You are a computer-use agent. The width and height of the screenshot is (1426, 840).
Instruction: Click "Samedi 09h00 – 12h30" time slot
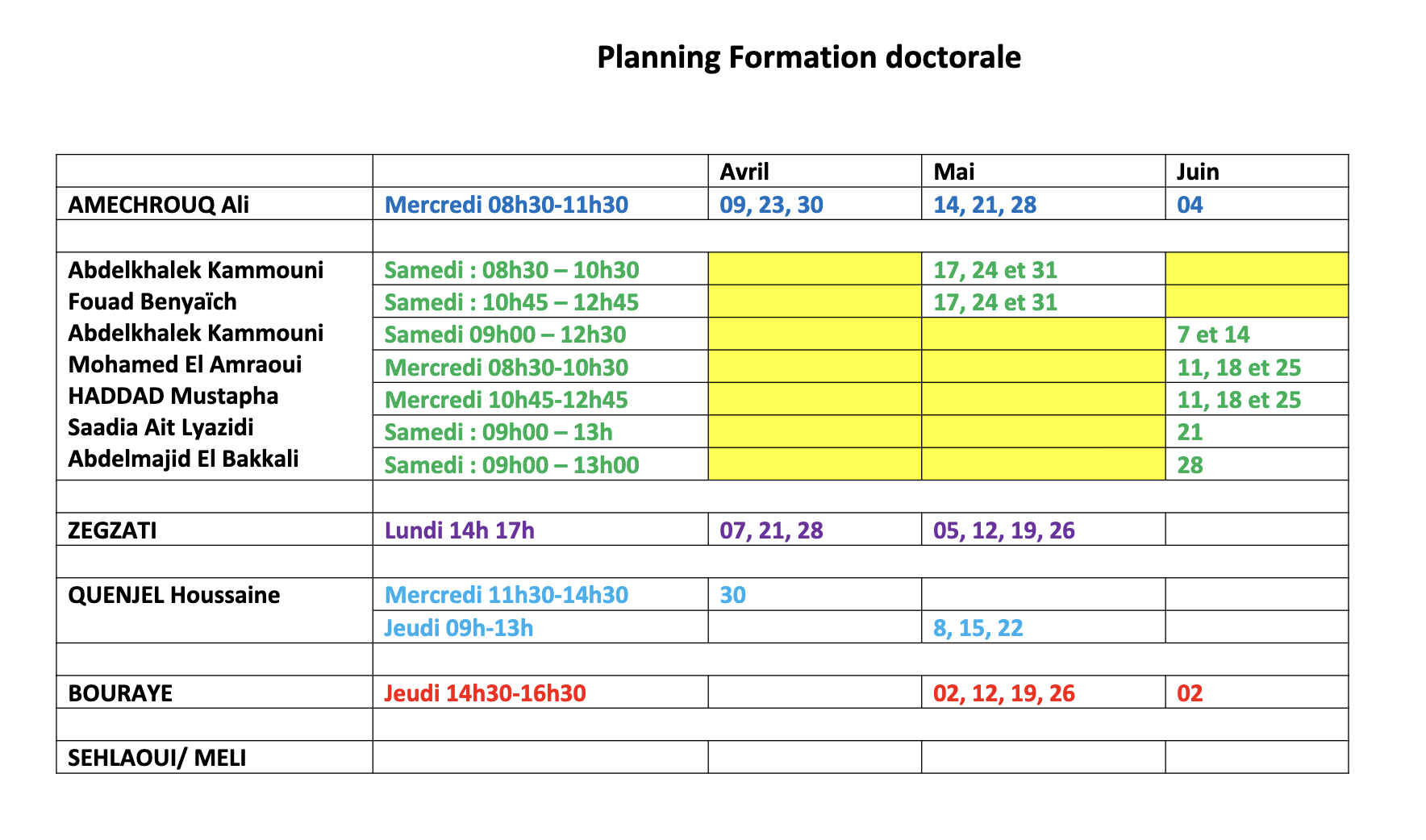pyautogui.click(x=505, y=335)
